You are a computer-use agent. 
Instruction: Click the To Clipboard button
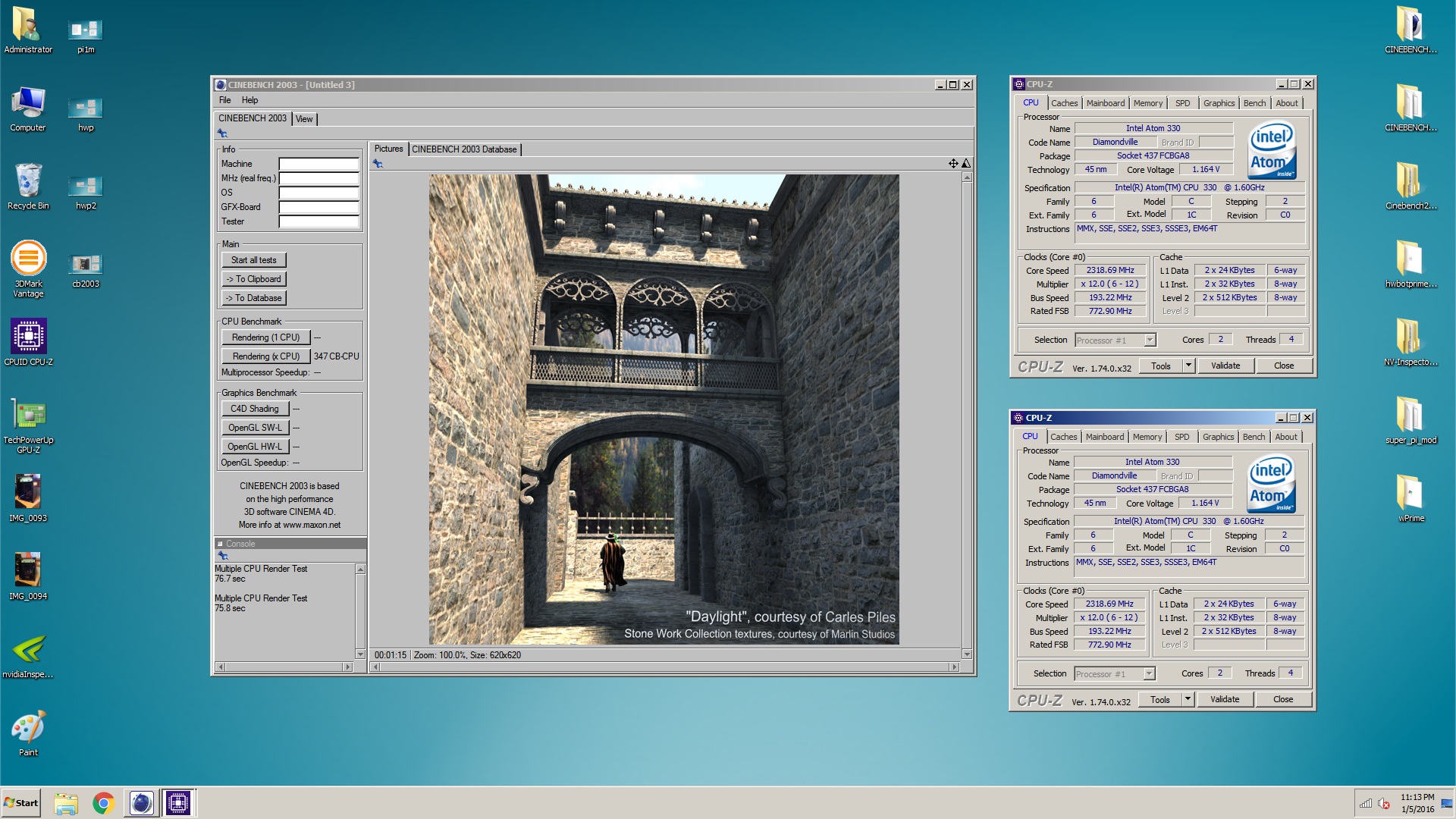tap(254, 279)
